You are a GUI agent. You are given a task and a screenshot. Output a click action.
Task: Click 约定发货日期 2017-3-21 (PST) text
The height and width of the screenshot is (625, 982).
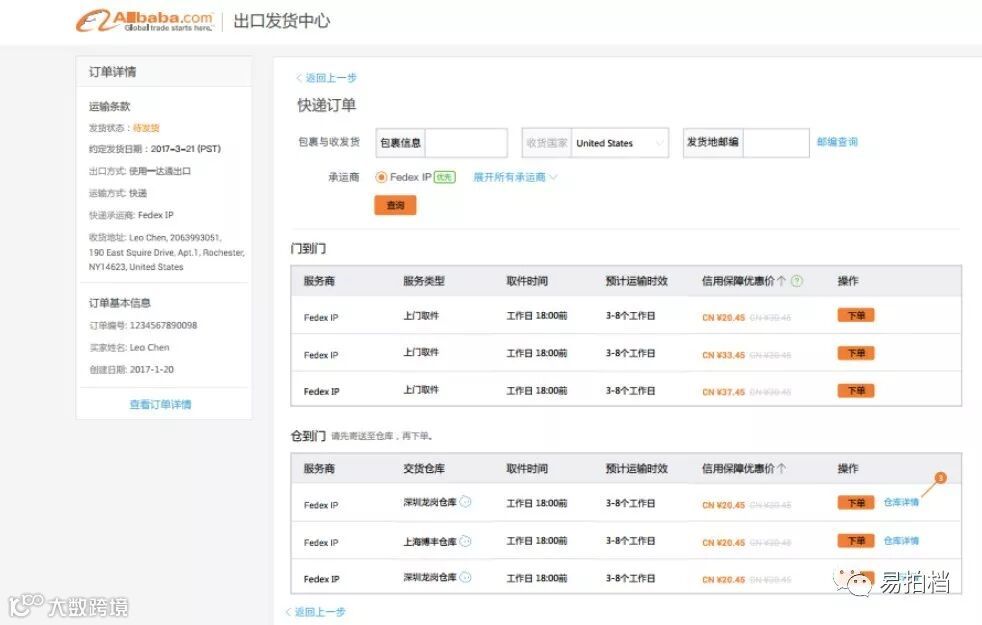click(x=155, y=149)
